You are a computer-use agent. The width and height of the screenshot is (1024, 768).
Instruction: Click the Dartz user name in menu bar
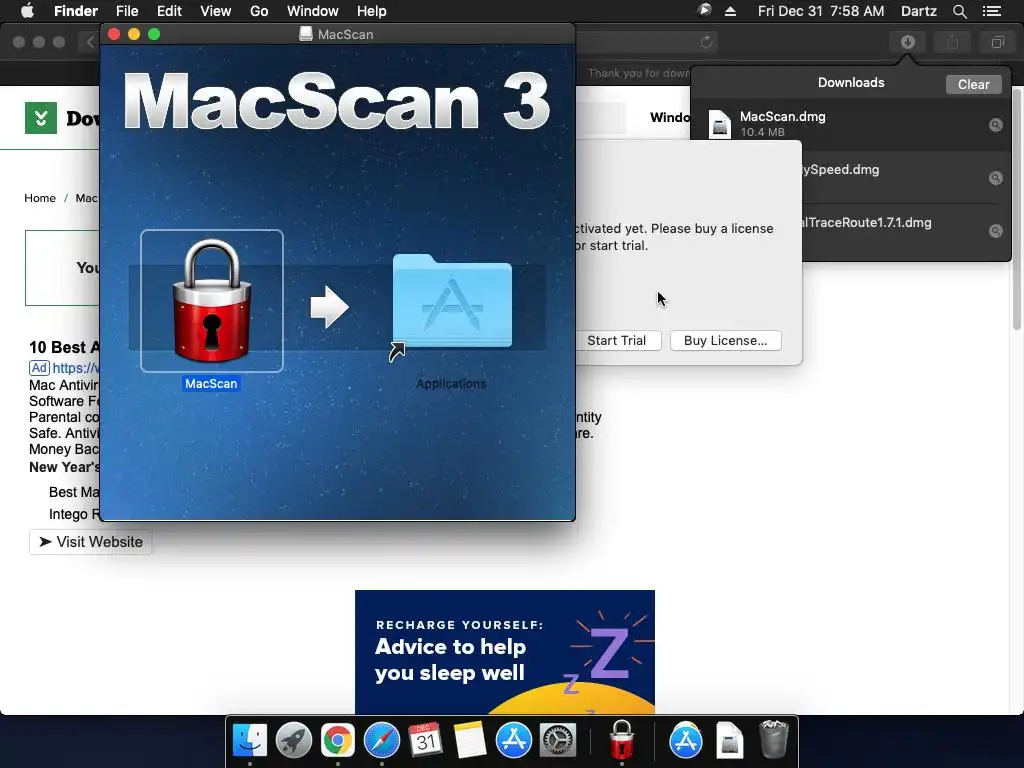tap(918, 11)
